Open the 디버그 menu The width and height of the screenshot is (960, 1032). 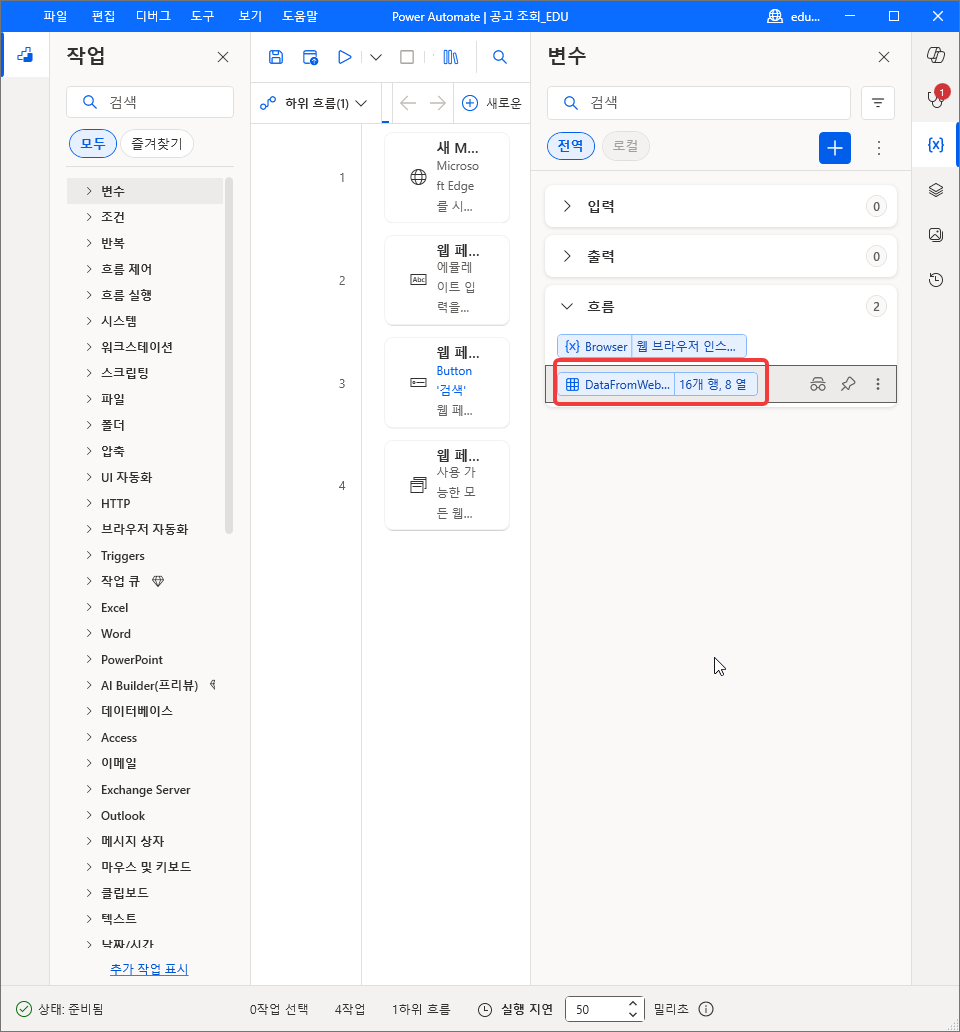click(x=153, y=16)
